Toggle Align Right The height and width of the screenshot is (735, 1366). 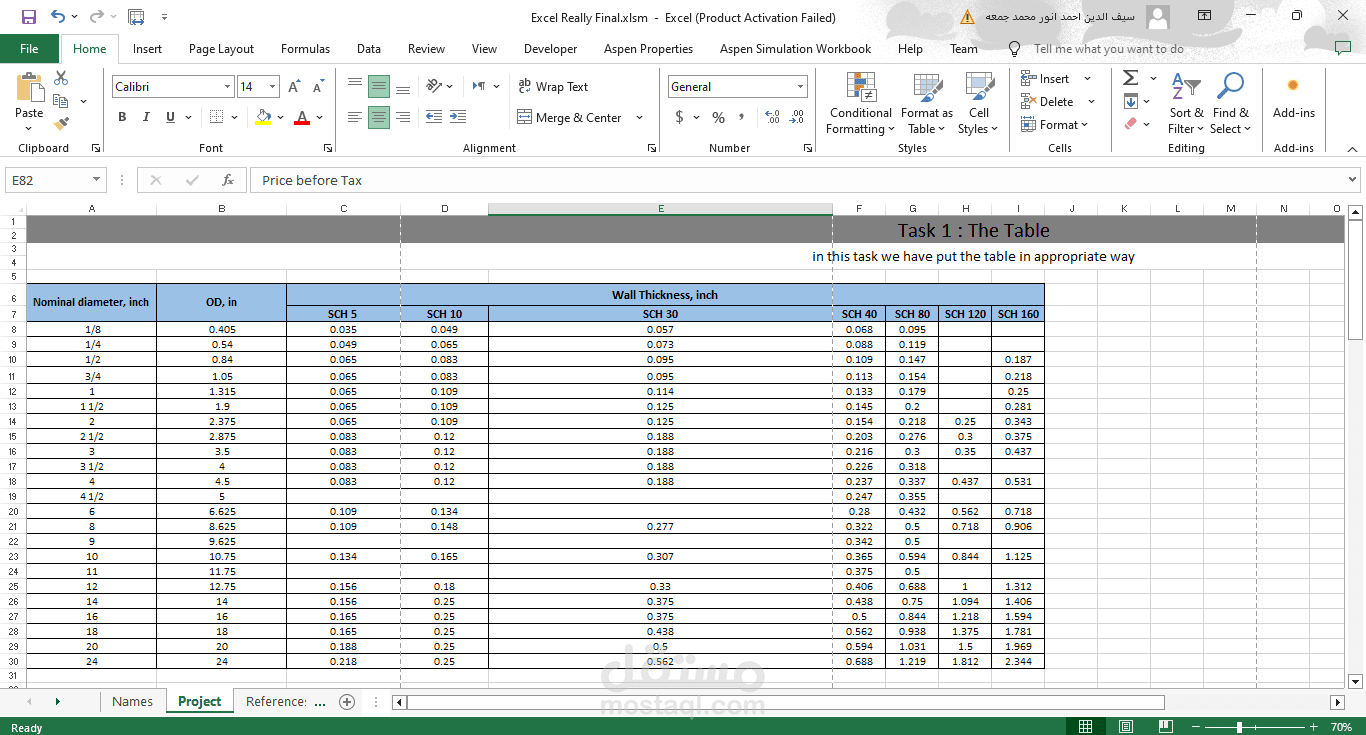[403, 117]
